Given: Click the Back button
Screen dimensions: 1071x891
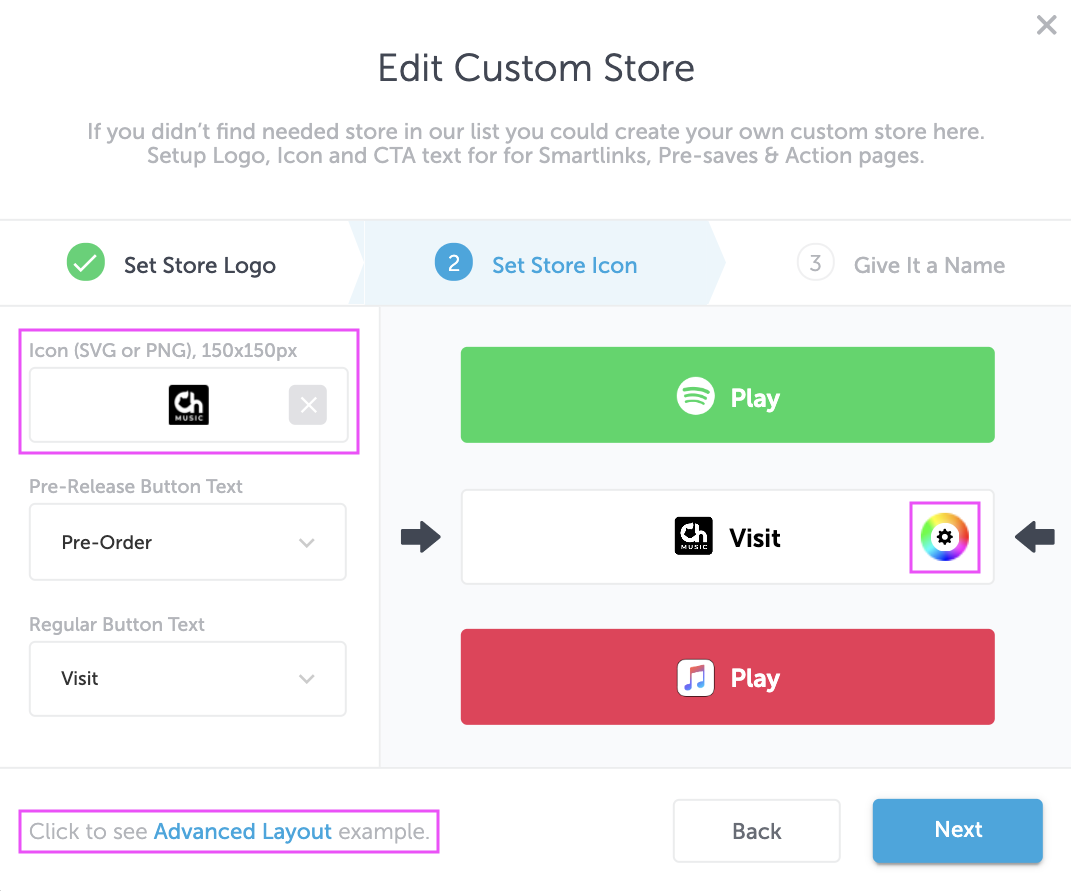Looking at the screenshot, I should 757,831.
